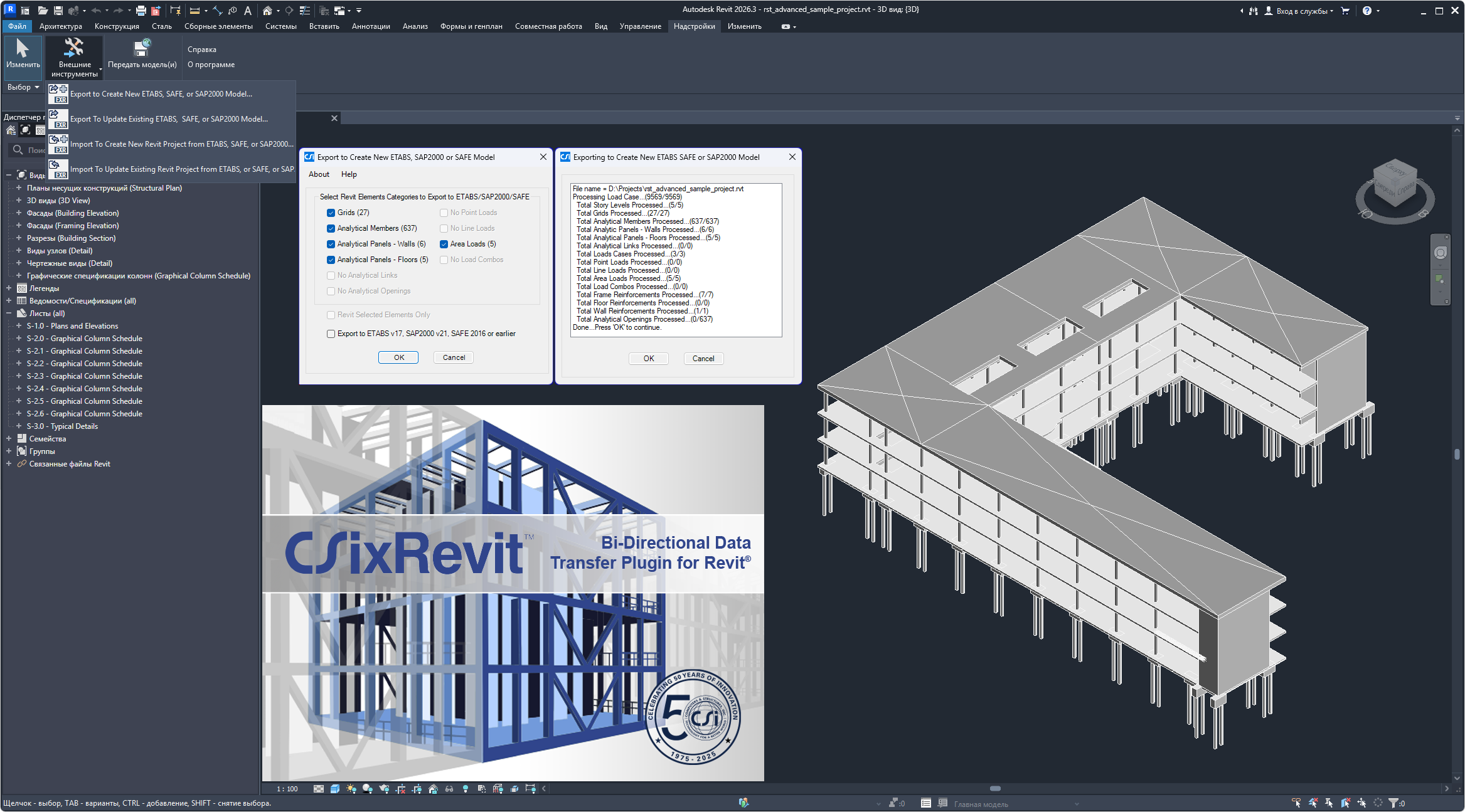The image size is (1465, 812).
Task: Enable Export to ETABS v17 or earlier checkbox
Action: pyautogui.click(x=331, y=334)
